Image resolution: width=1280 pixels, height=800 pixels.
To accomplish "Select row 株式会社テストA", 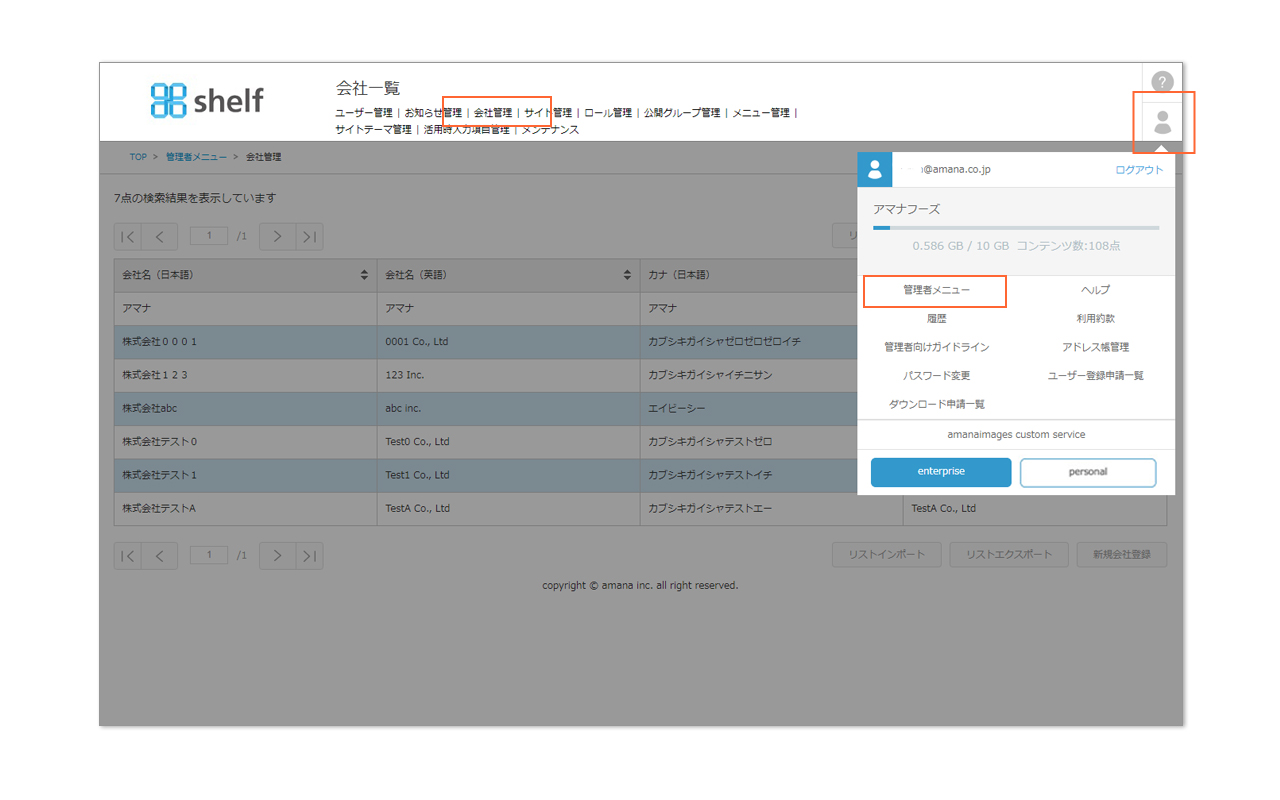I will (640, 509).
